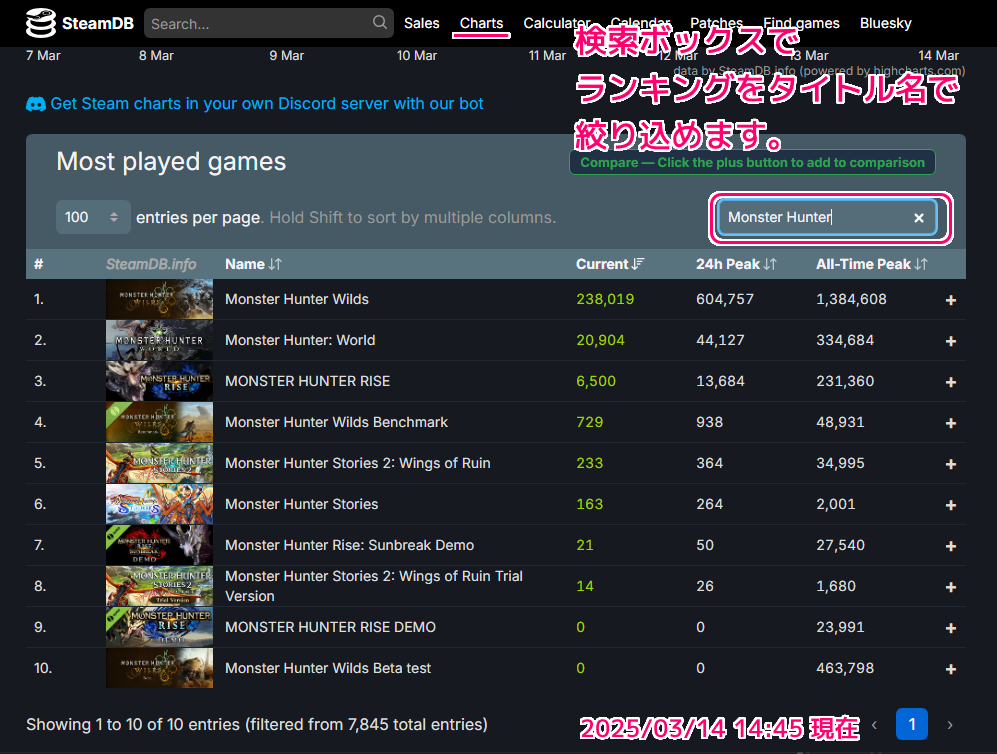Open the Patches menu item
This screenshot has height=754, width=997.
click(717, 24)
